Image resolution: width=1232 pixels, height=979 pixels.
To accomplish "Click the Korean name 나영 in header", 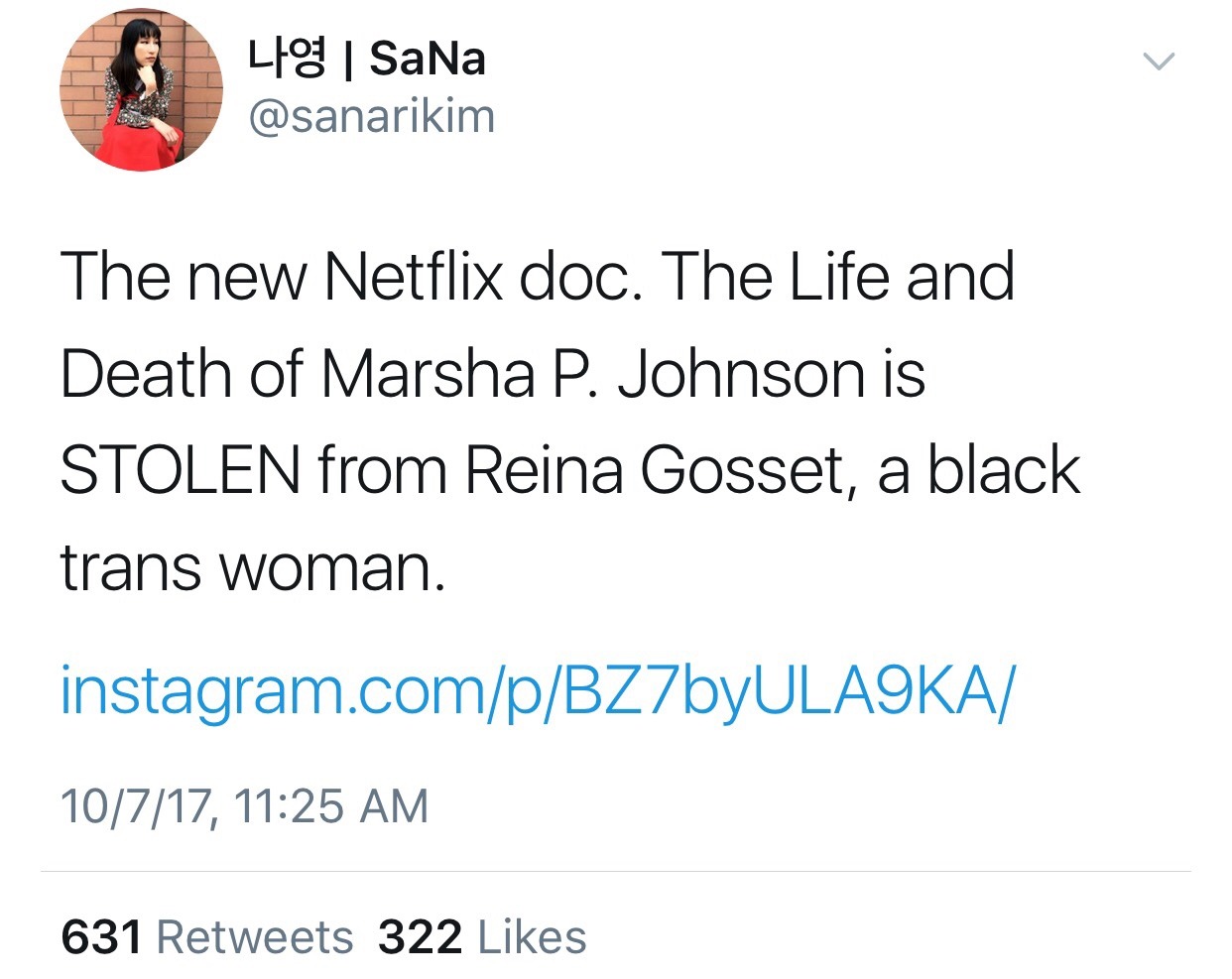I will pos(286,59).
